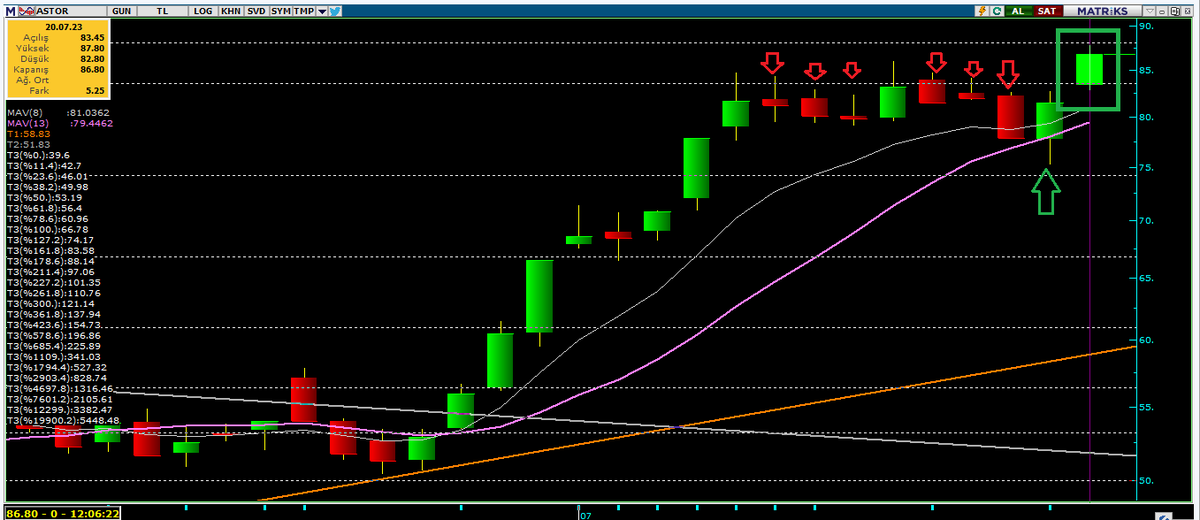Click the latest green candle near 86
1200x520 pixels.
click(x=1089, y=69)
